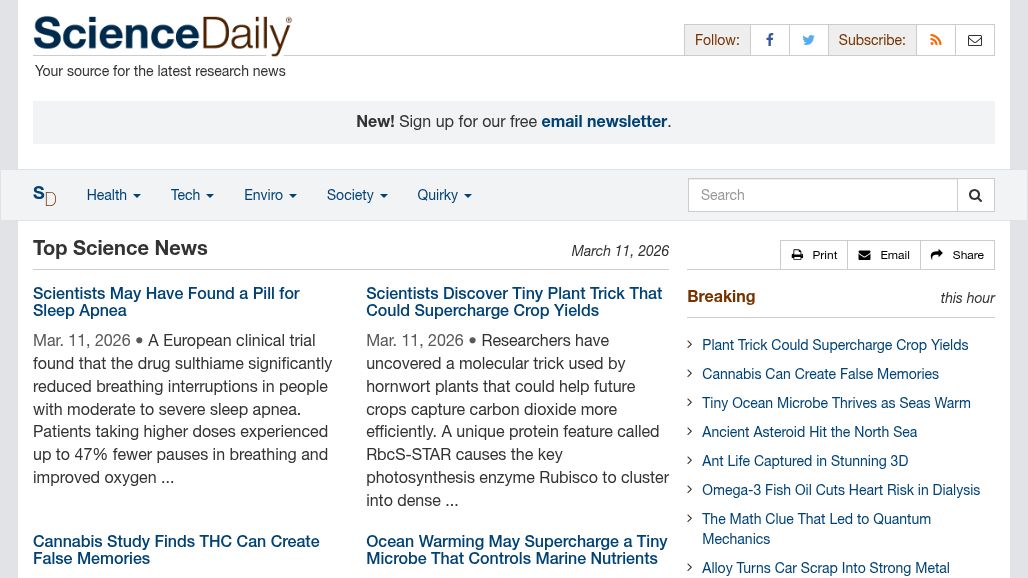Open ScienceDaily Facebook page icon

769,40
